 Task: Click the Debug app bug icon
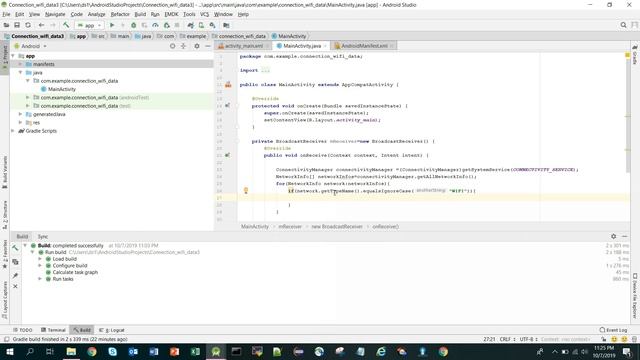[133, 25]
